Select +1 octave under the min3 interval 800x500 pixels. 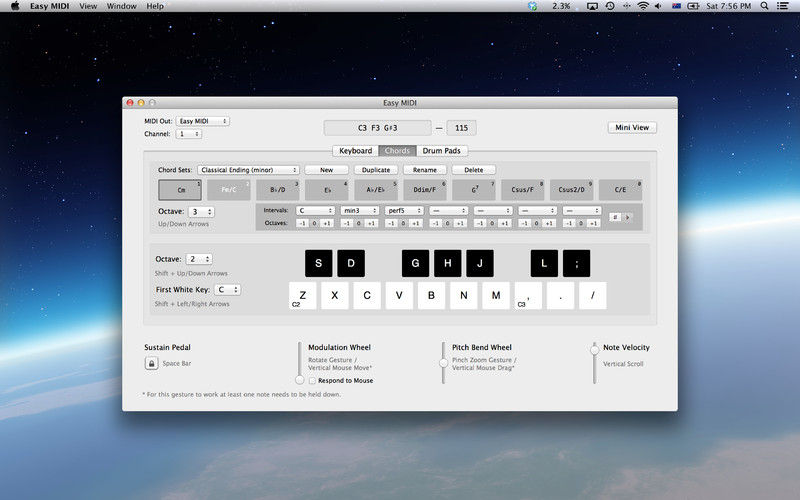[371, 223]
